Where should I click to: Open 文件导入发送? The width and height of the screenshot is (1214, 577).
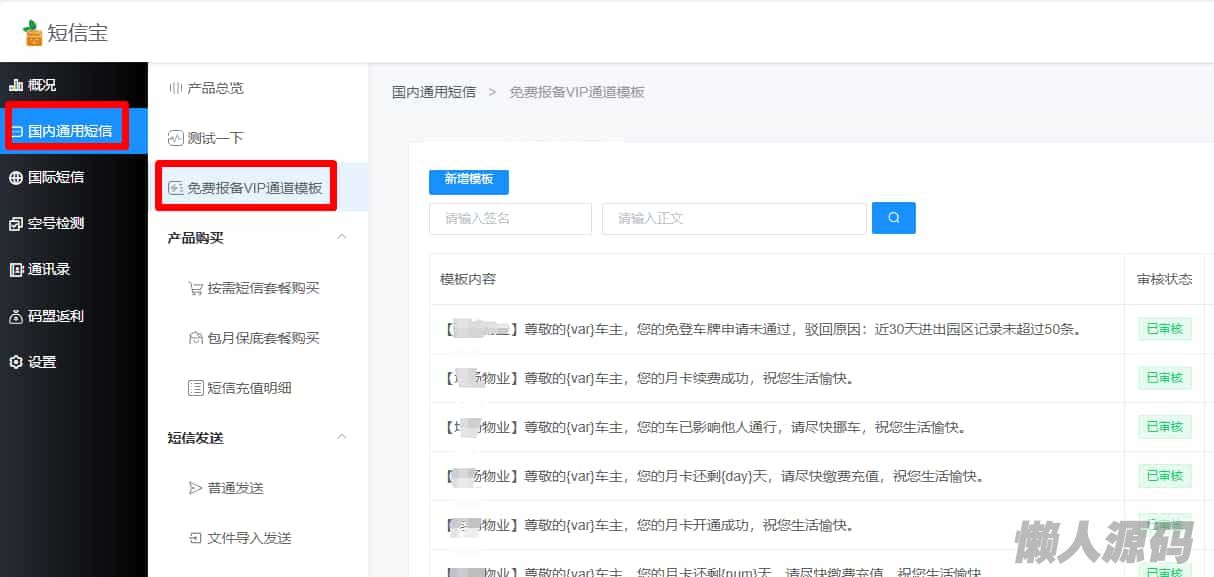249,538
